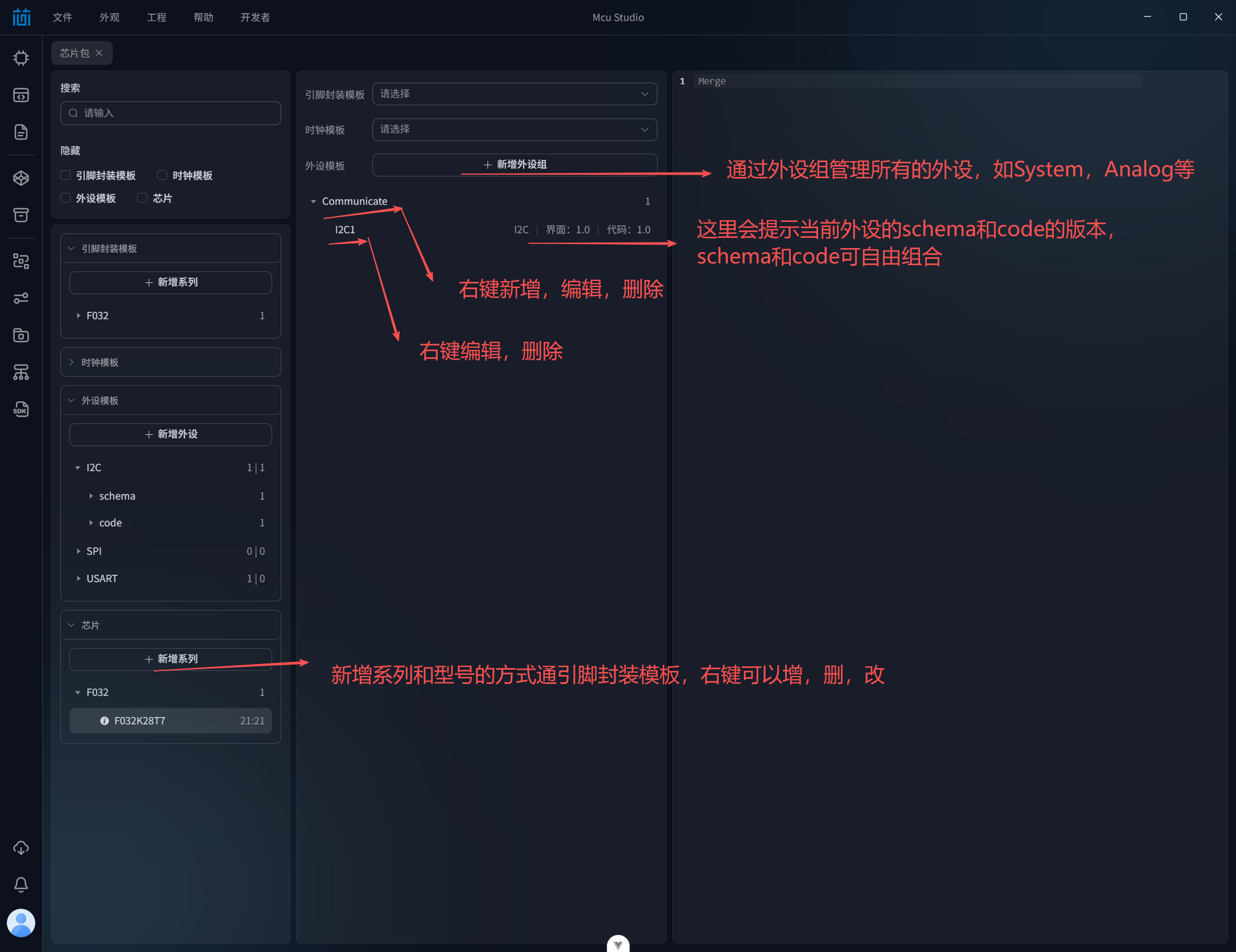Expand the SPI tree node
Viewport: 1236px width, 952px height.
click(79, 551)
